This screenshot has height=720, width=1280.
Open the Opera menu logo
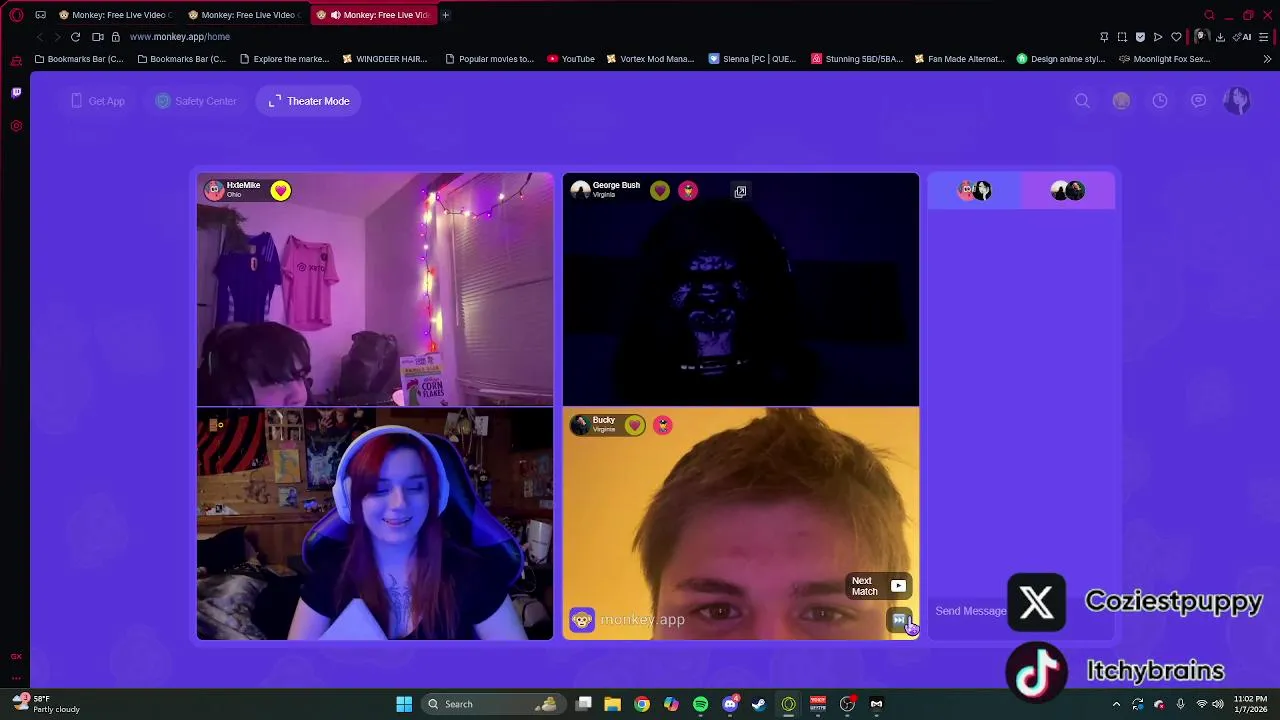(x=16, y=15)
